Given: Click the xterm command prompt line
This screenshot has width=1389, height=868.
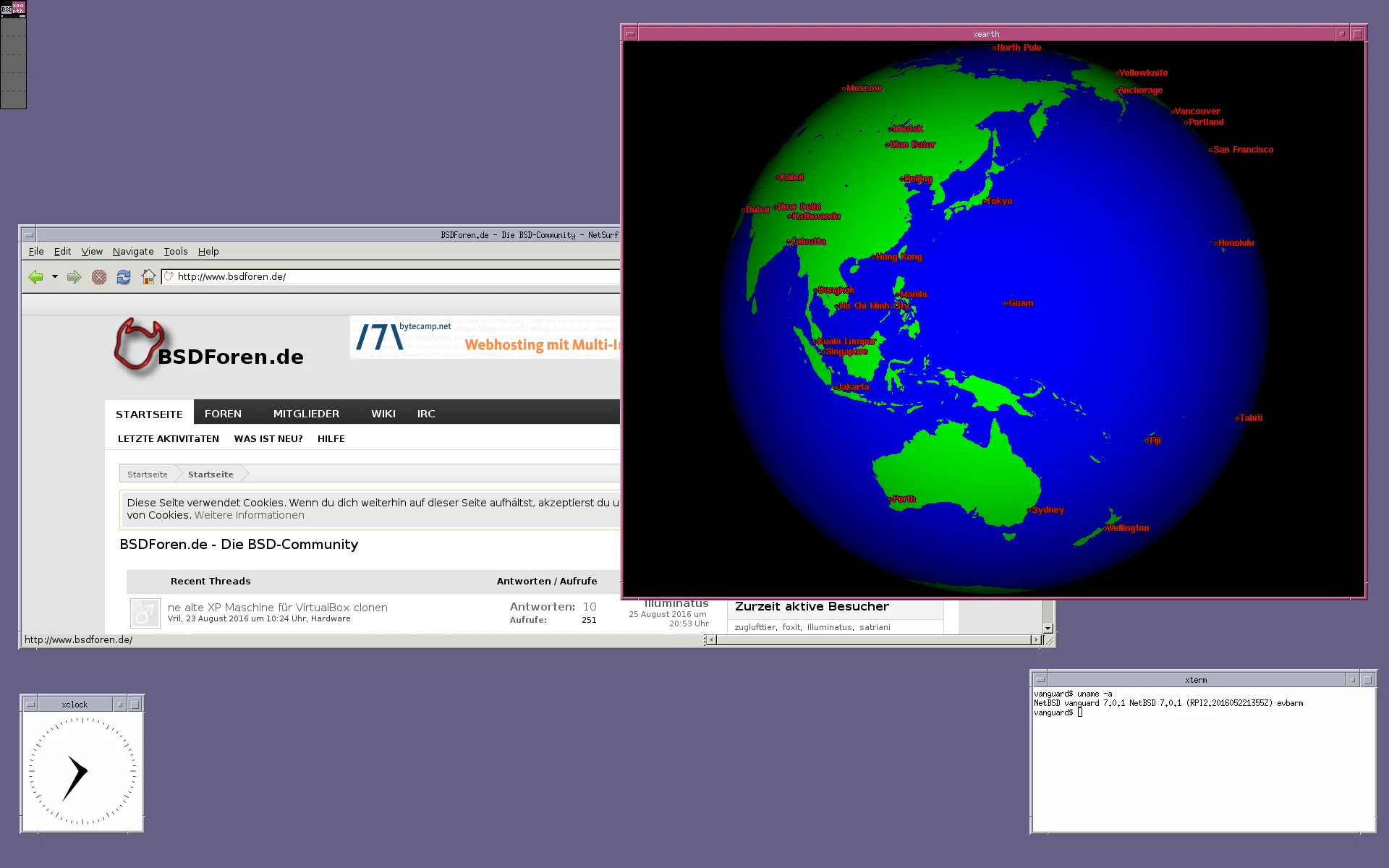Looking at the screenshot, I should click(1058, 712).
